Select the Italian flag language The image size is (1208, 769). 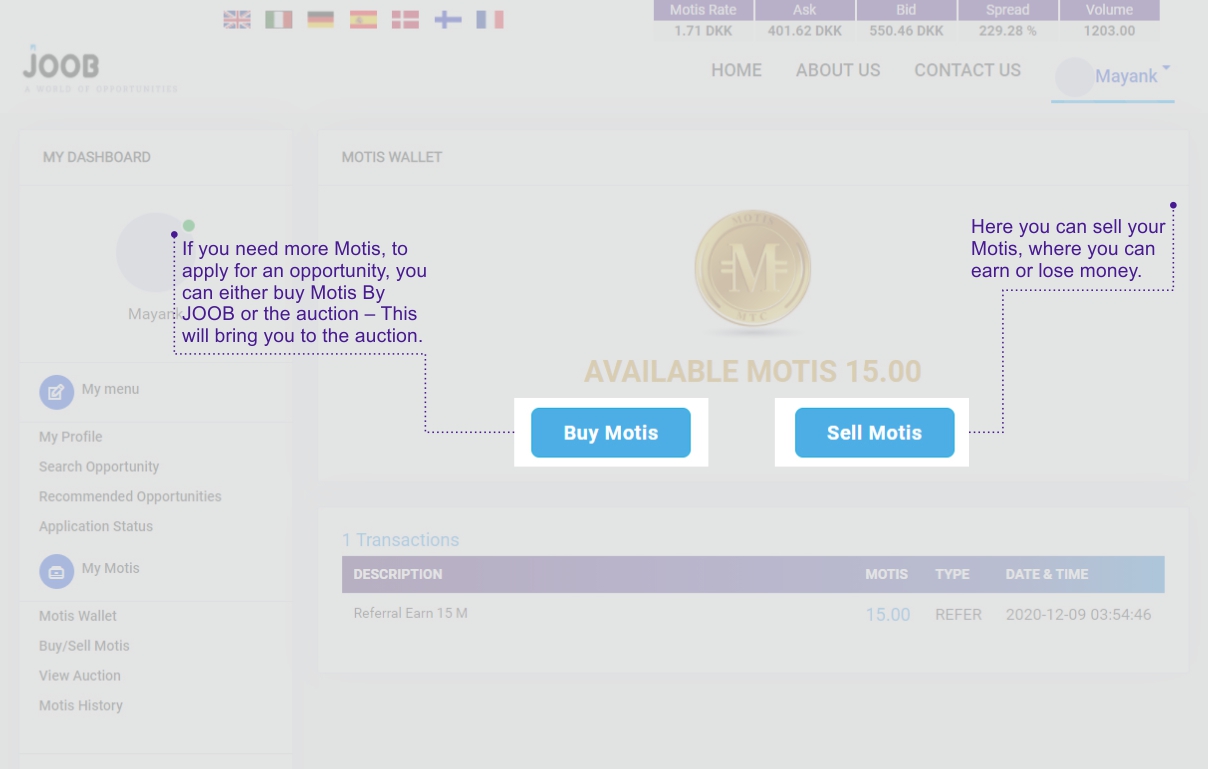[279, 19]
